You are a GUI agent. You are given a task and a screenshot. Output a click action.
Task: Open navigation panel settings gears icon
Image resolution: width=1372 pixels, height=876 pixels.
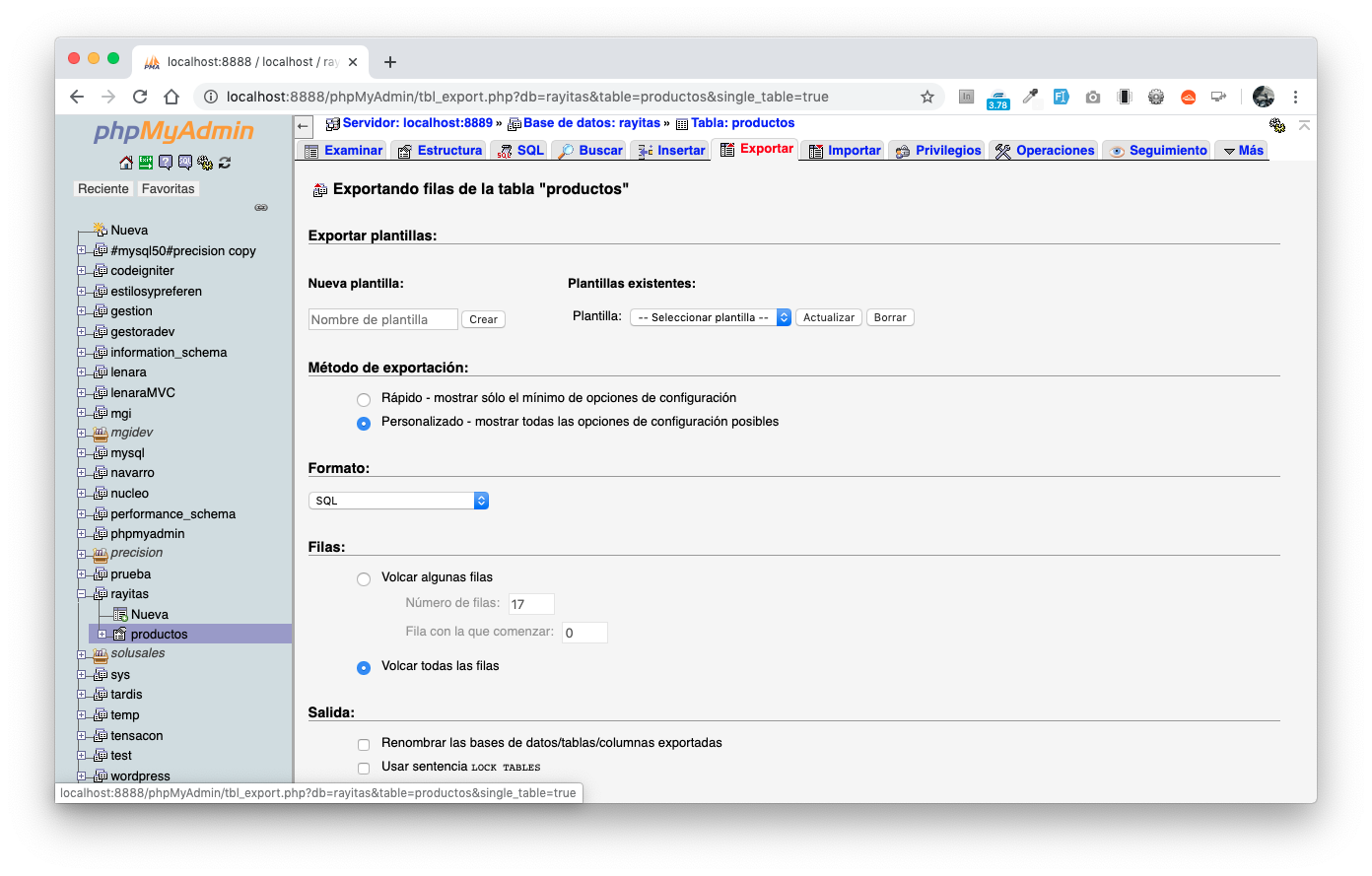[x=204, y=163]
